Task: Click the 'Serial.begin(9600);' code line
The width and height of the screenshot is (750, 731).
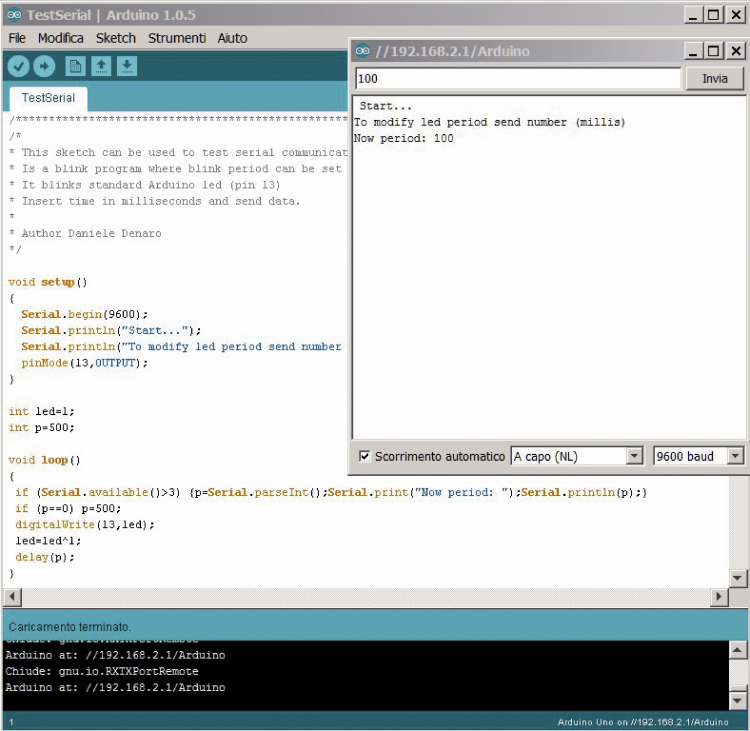Action: [85, 314]
